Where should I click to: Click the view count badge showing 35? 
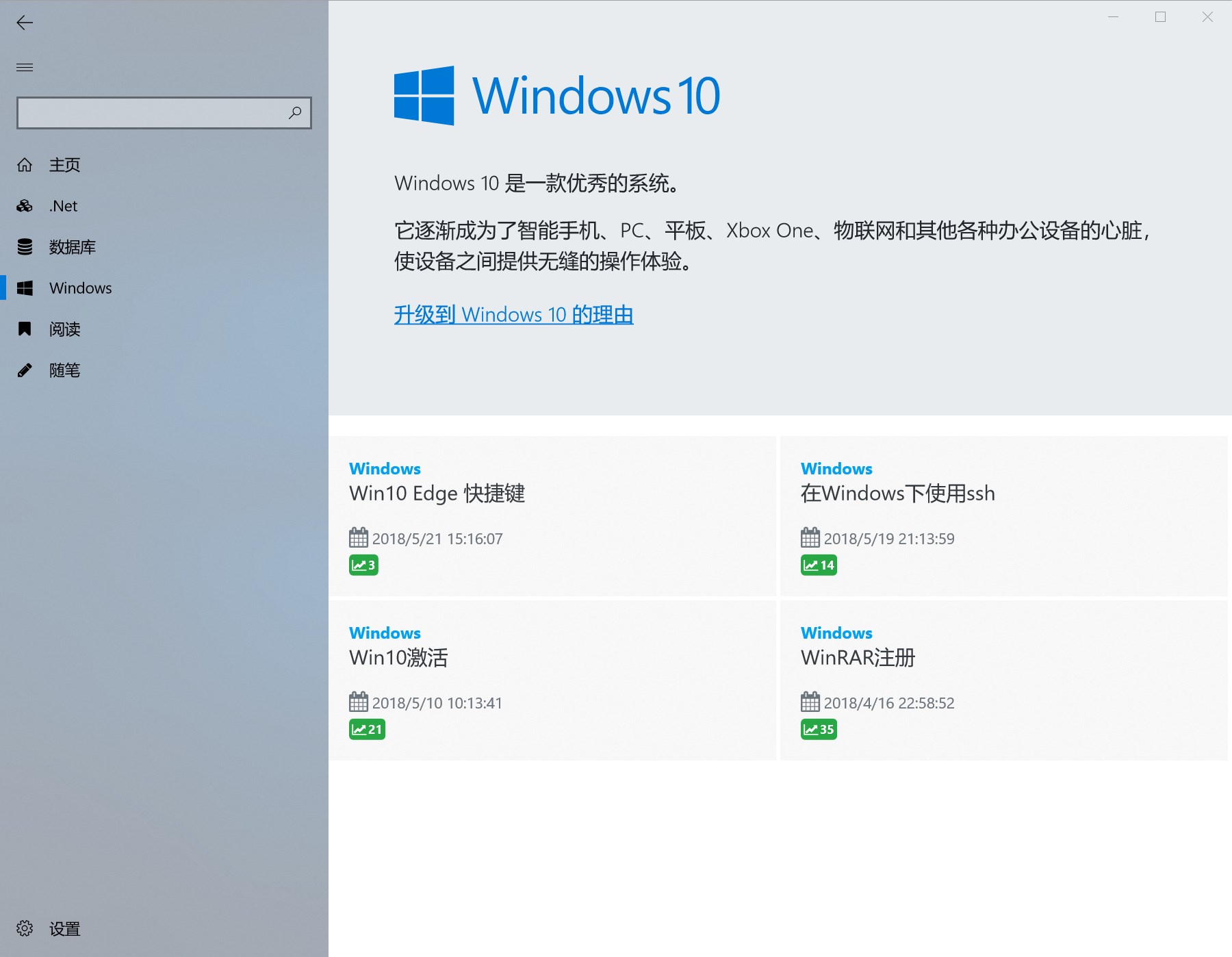(x=819, y=729)
